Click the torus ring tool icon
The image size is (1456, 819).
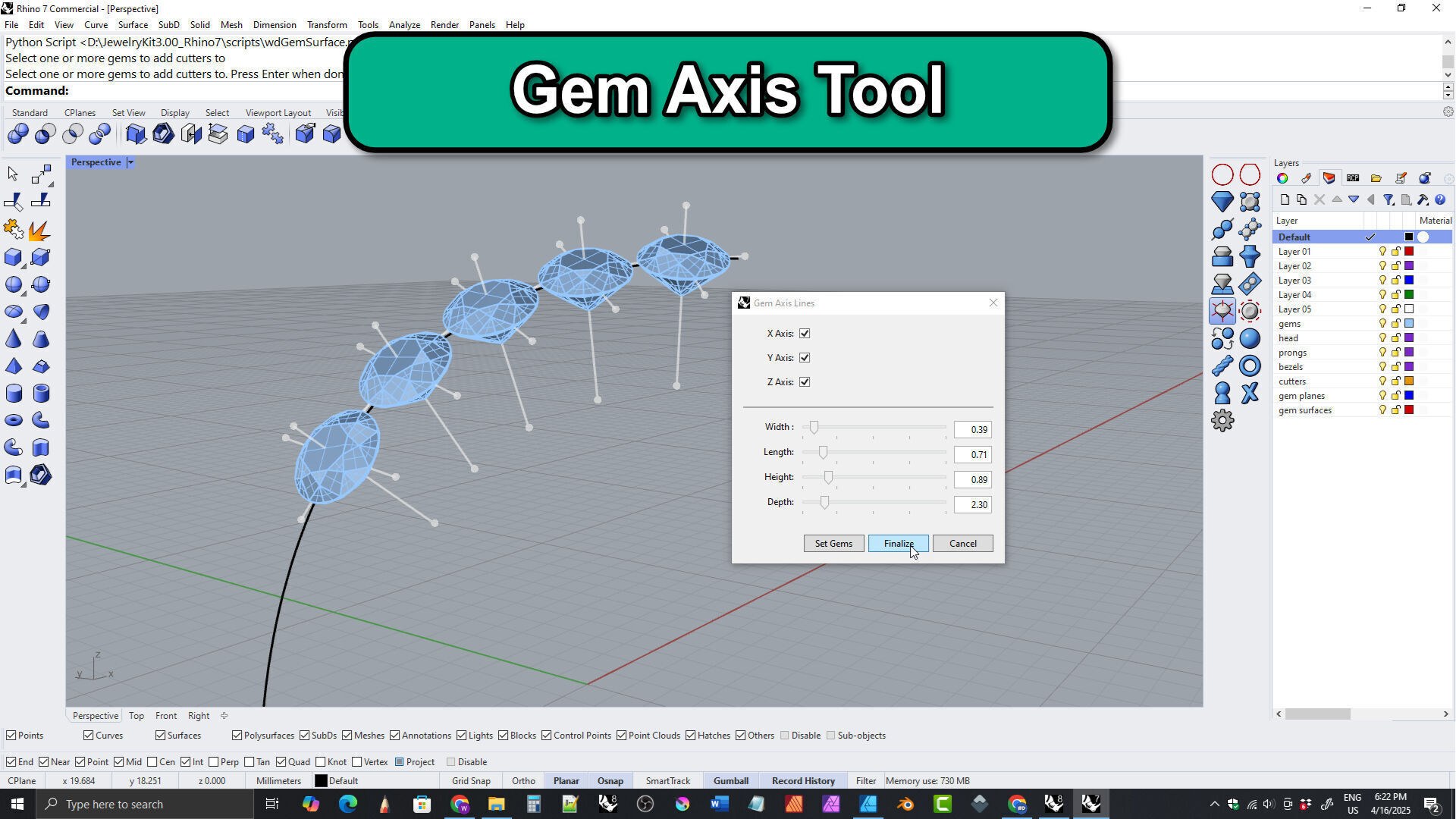(1250, 366)
